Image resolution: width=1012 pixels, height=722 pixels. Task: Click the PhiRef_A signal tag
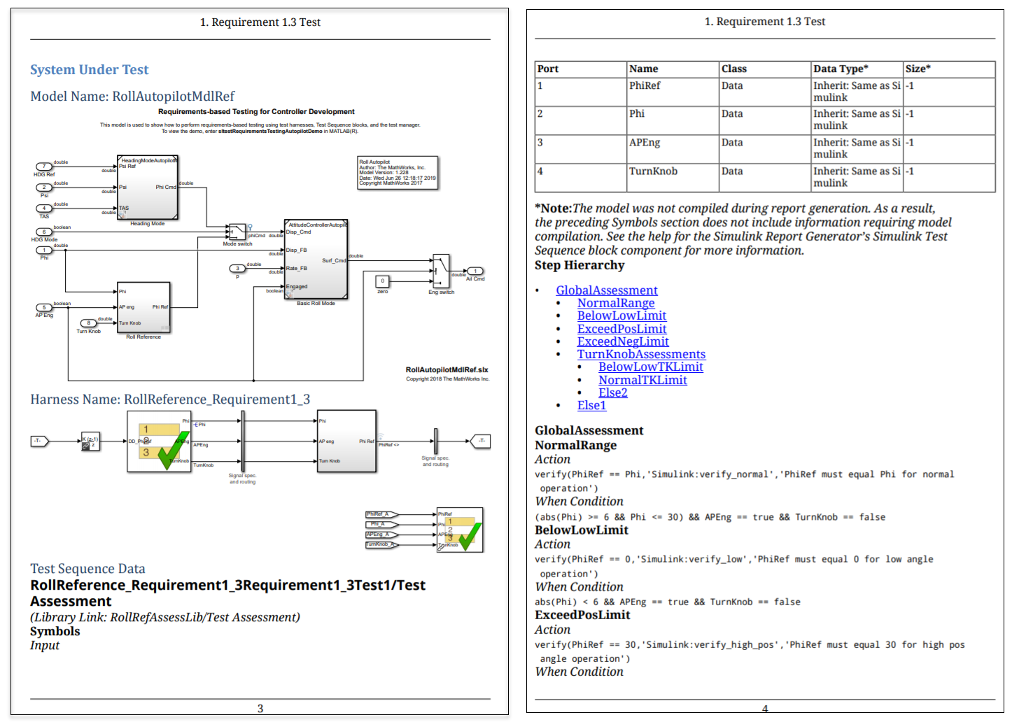point(379,513)
